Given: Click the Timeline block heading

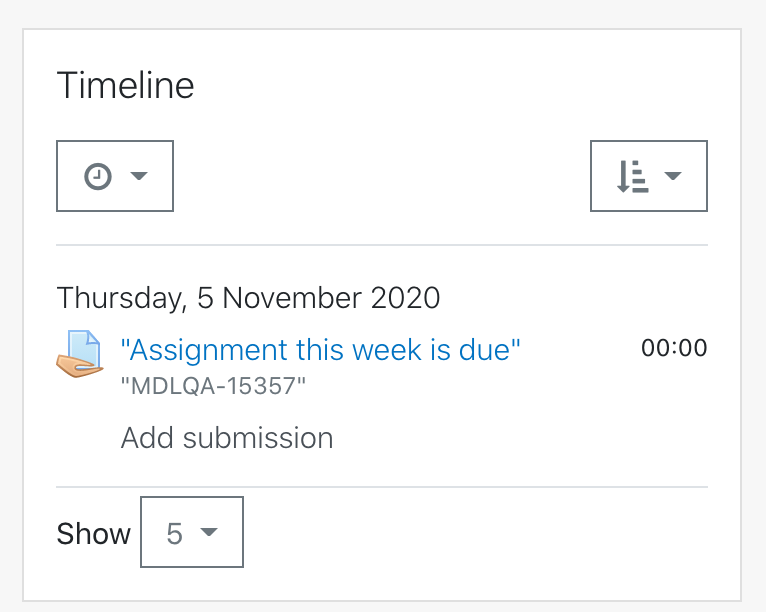Looking at the screenshot, I should point(126,85).
